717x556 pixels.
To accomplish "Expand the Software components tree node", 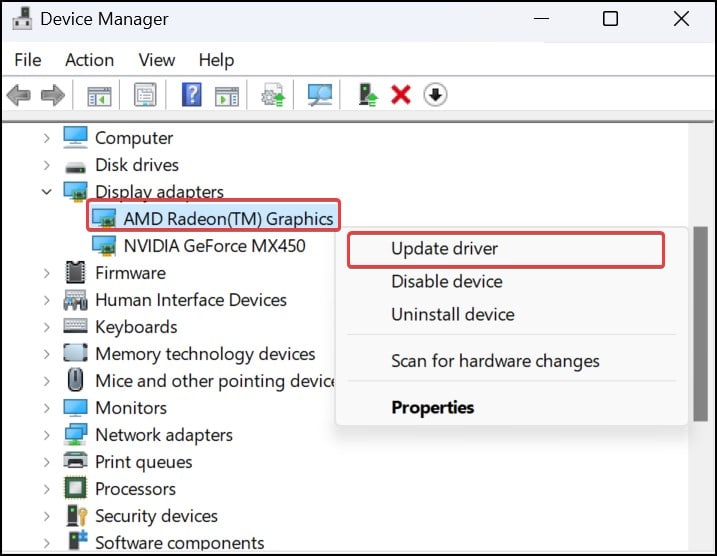I will tap(46, 543).
